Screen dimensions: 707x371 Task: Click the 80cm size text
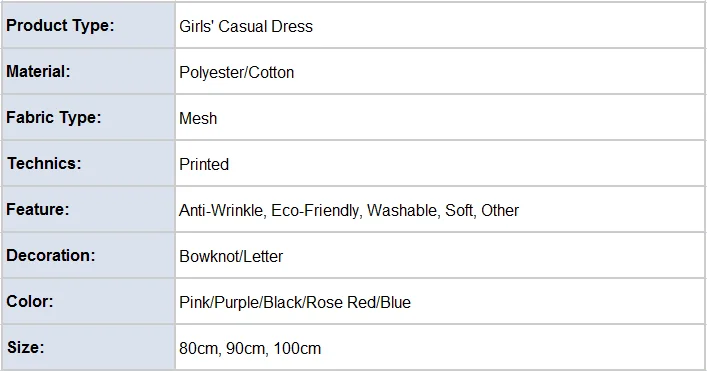pos(199,348)
